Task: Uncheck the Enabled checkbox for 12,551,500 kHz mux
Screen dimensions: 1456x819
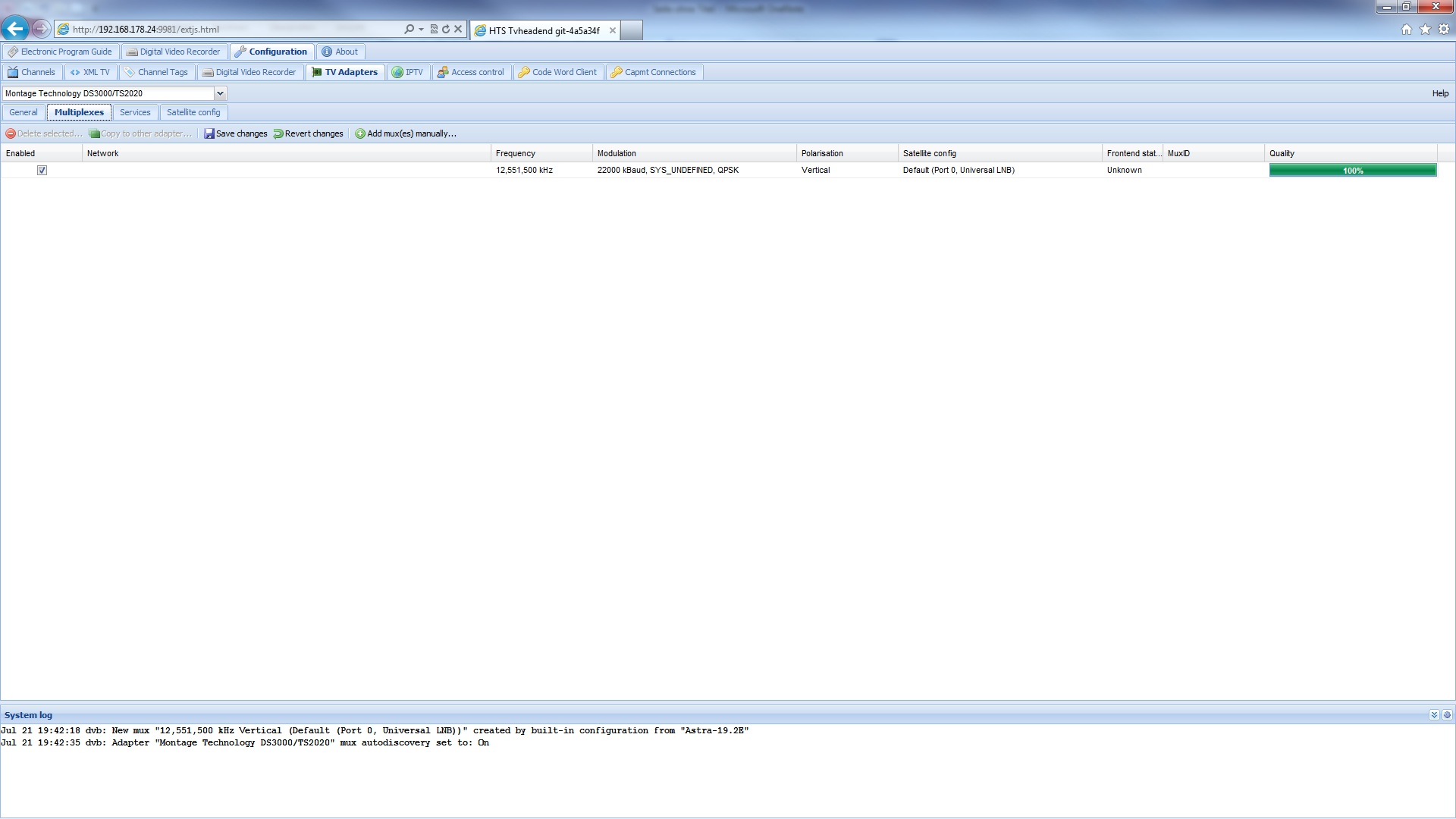Action: coord(42,171)
